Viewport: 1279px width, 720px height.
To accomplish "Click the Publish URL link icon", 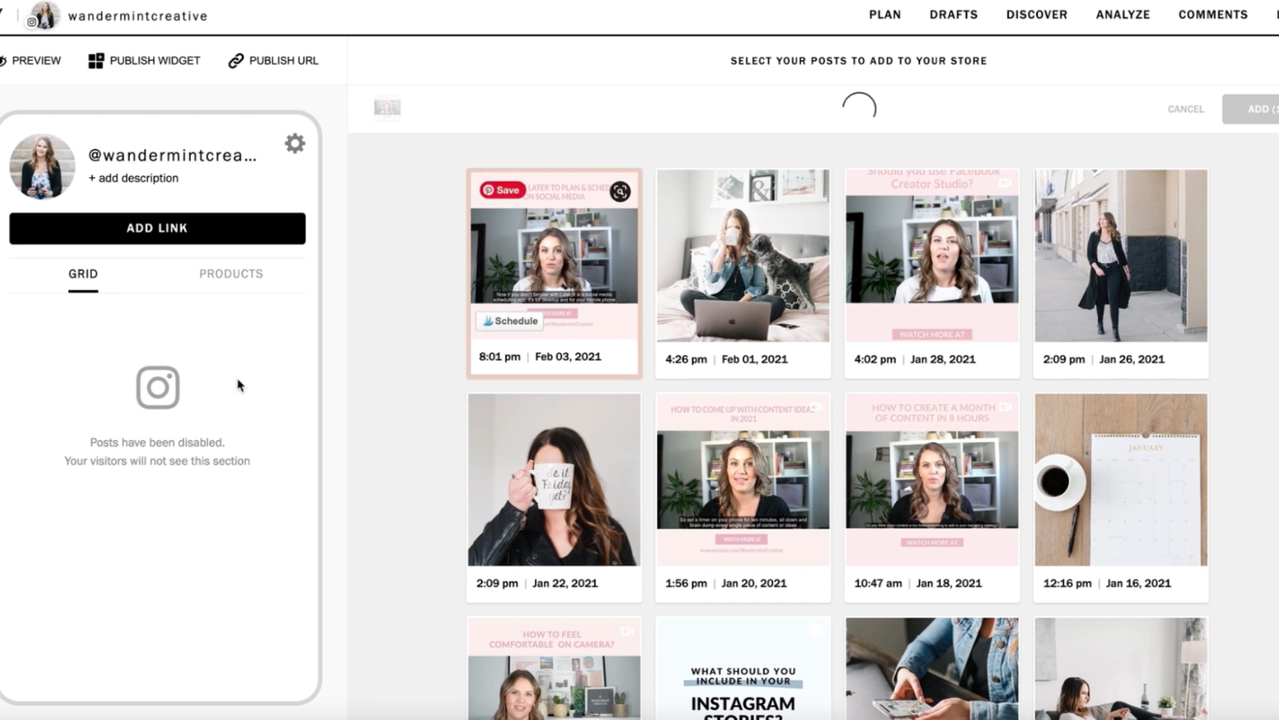I will [236, 61].
